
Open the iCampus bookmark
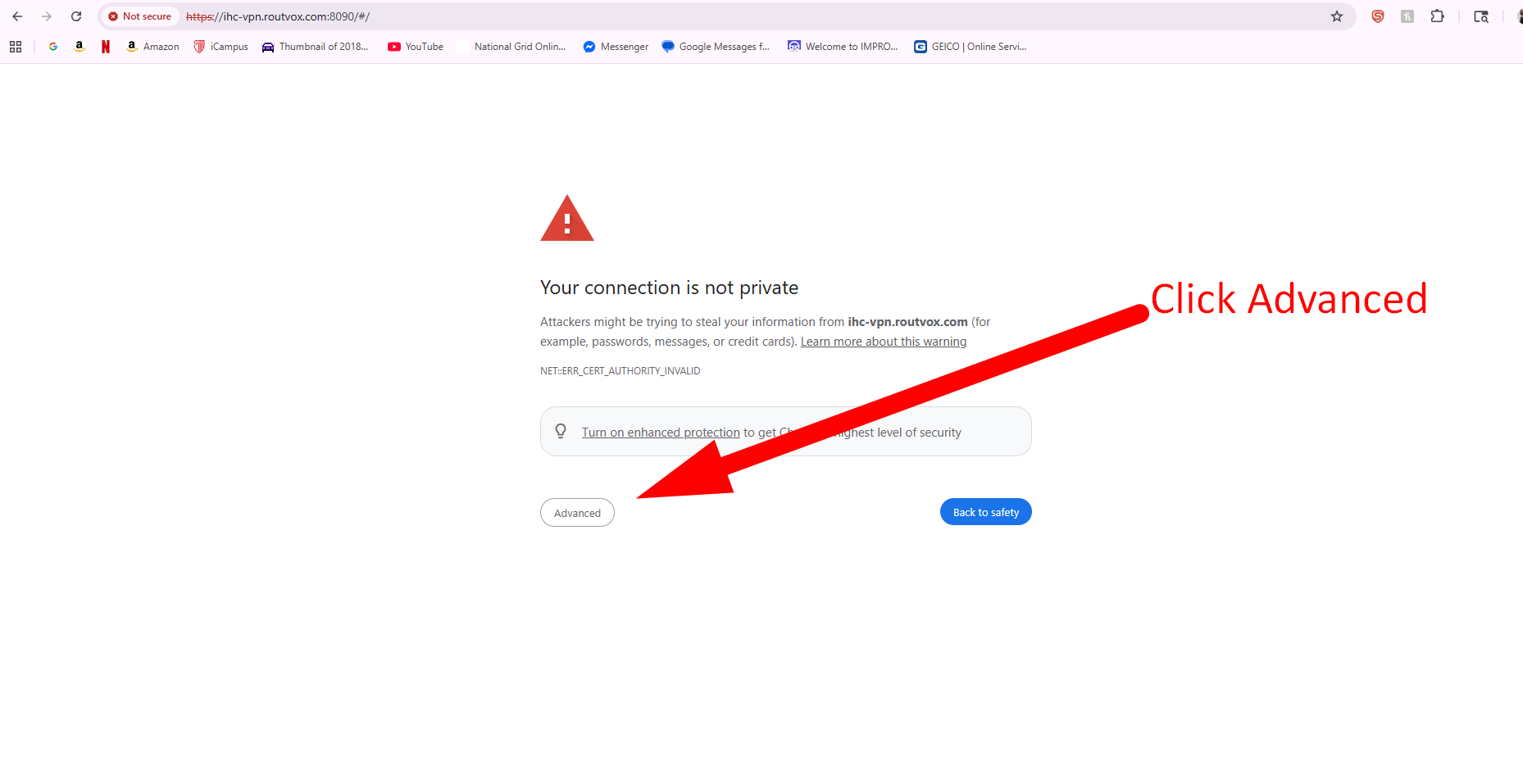pos(221,47)
